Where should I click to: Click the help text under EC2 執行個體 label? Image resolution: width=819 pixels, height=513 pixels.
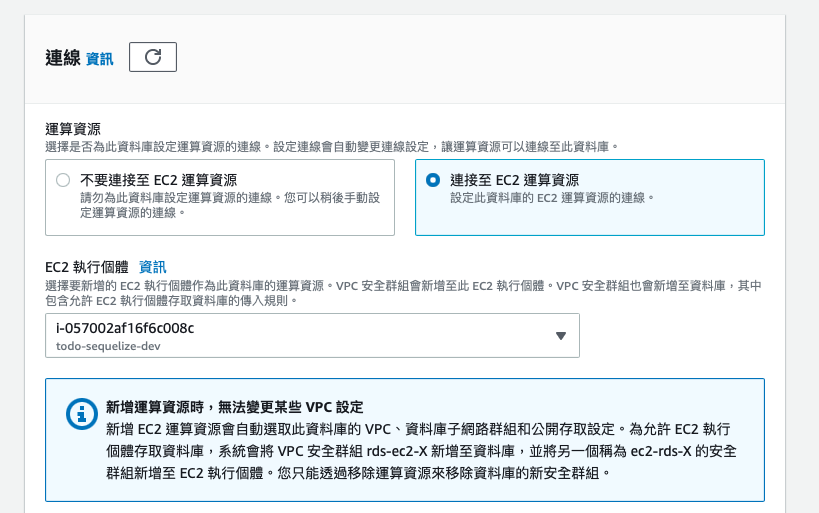tap(400, 292)
